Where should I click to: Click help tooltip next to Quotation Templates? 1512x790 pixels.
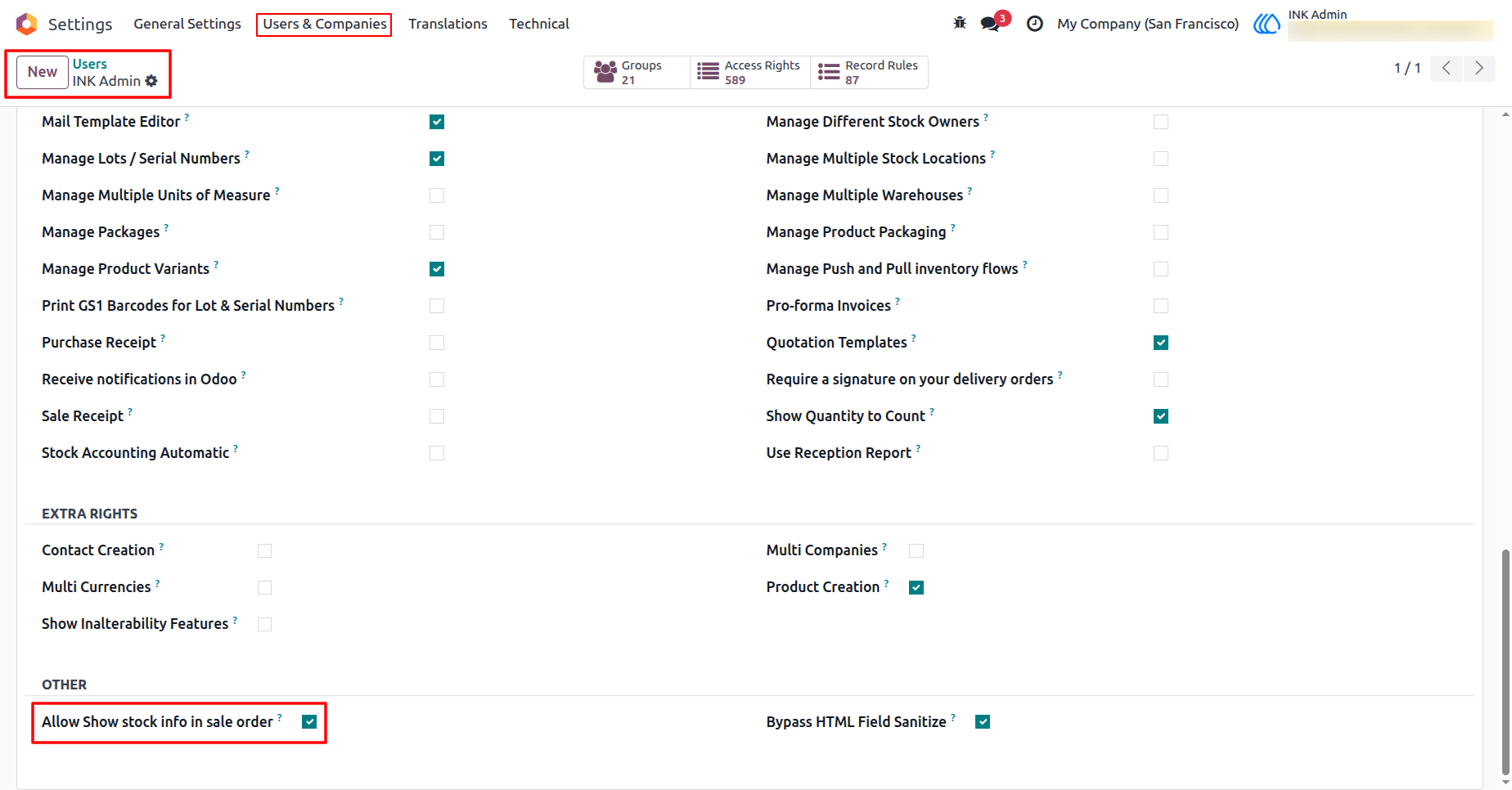coord(914,338)
